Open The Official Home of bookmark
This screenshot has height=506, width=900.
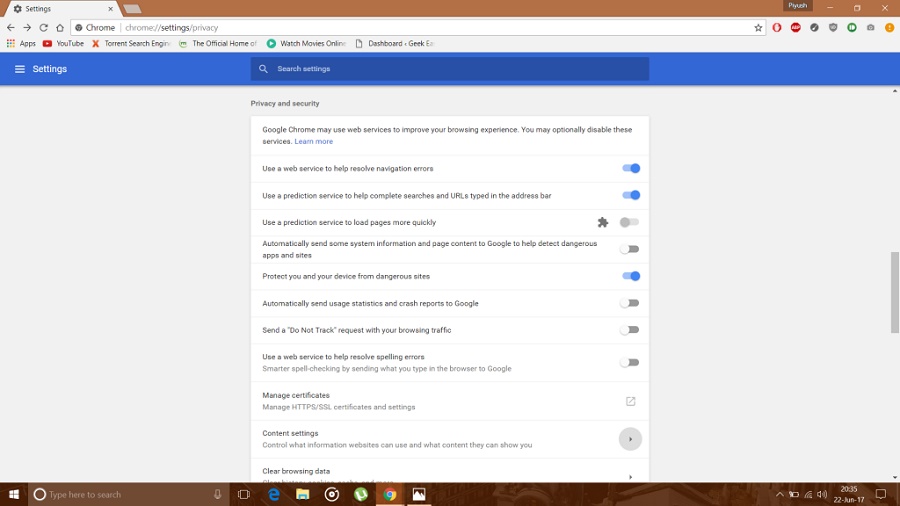218,44
